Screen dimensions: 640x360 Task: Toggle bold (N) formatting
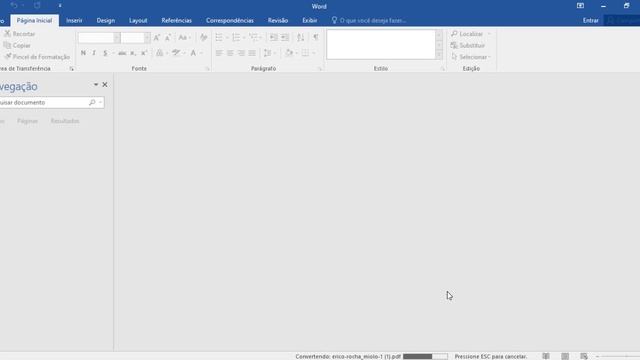[83, 53]
